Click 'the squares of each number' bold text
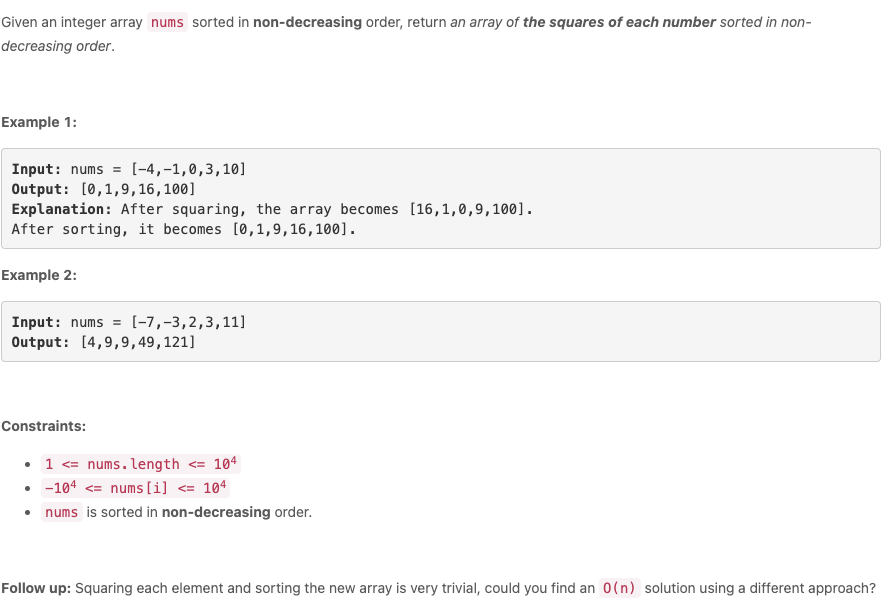 619,22
